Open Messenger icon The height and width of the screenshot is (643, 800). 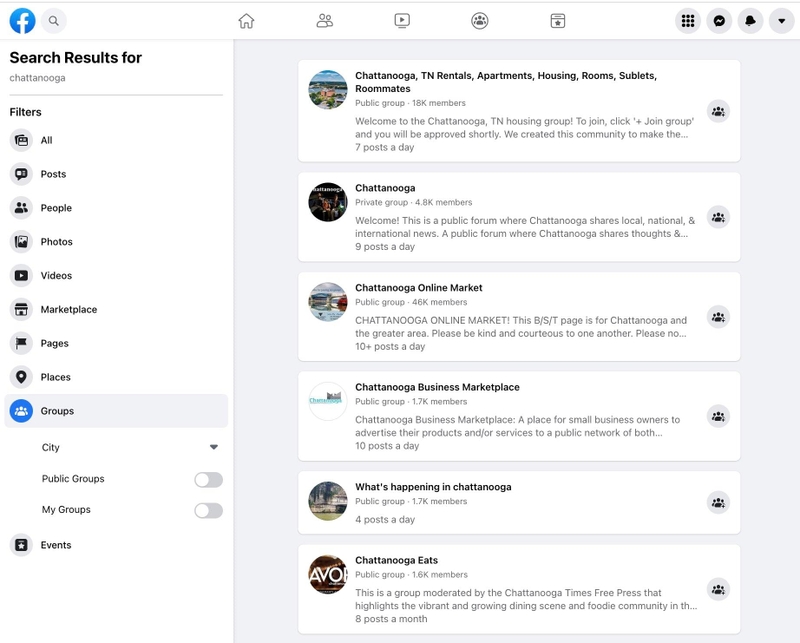click(x=719, y=21)
